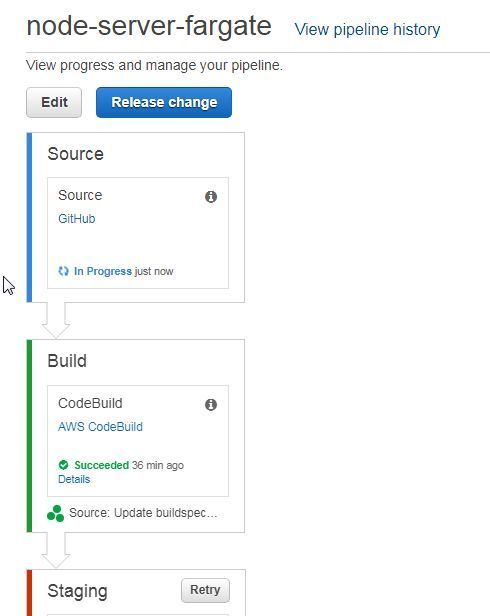The width and height of the screenshot is (490, 616).
Task: Click the CodeBuild action info icon
Action: point(211,404)
